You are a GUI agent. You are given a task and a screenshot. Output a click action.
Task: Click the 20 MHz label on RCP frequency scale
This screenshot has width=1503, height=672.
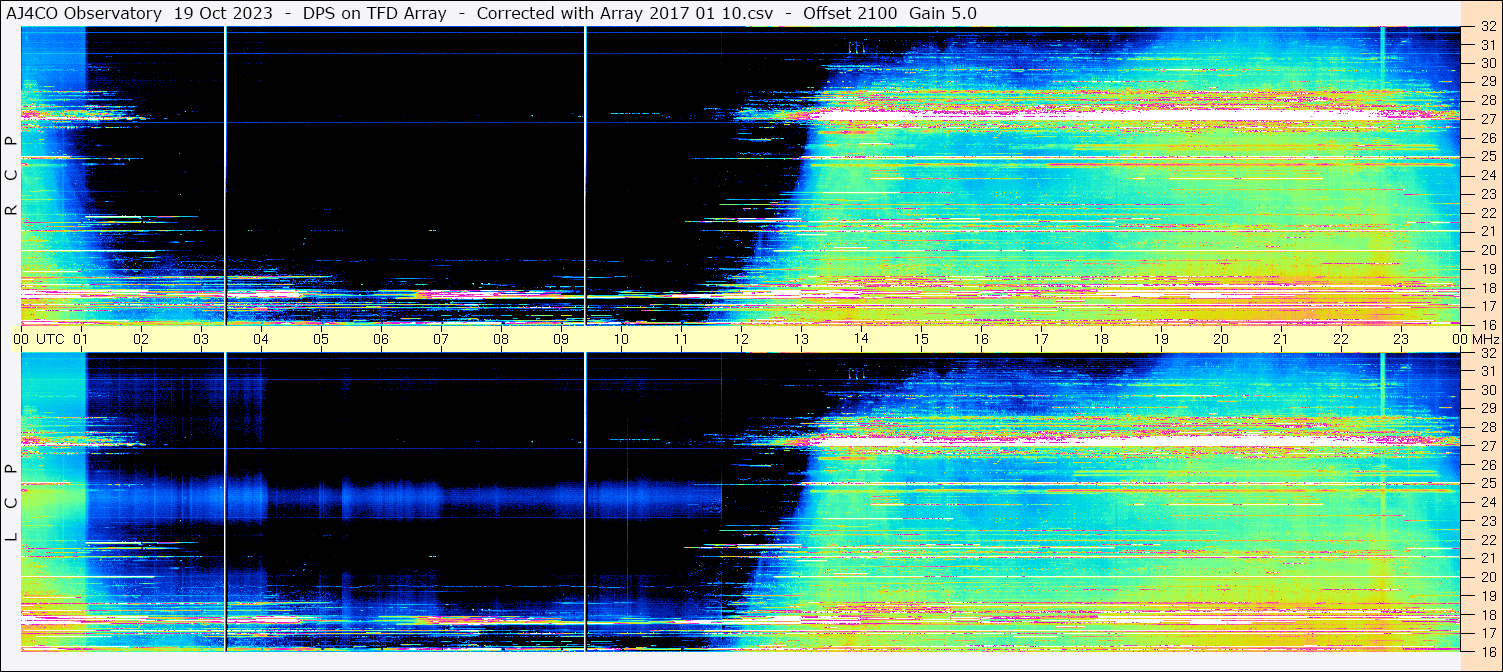click(x=1487, y=249)
